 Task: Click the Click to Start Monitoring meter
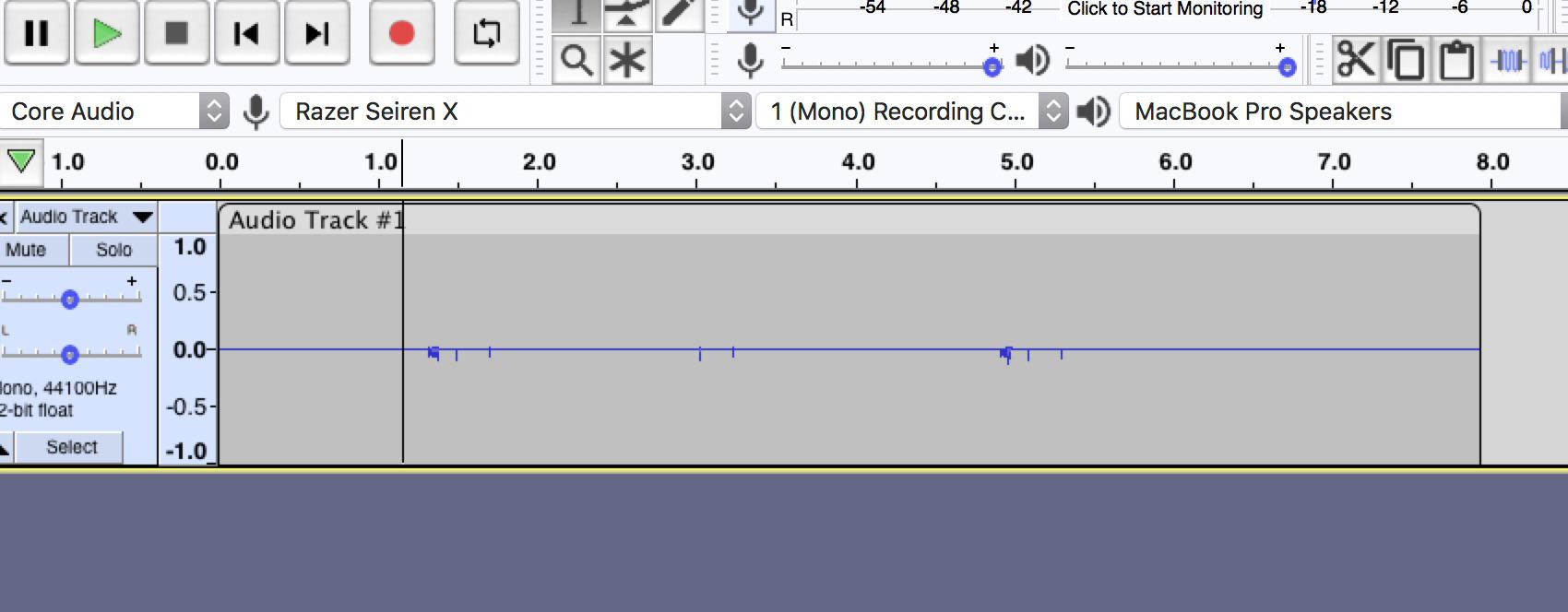click(x=1164, y=11)
